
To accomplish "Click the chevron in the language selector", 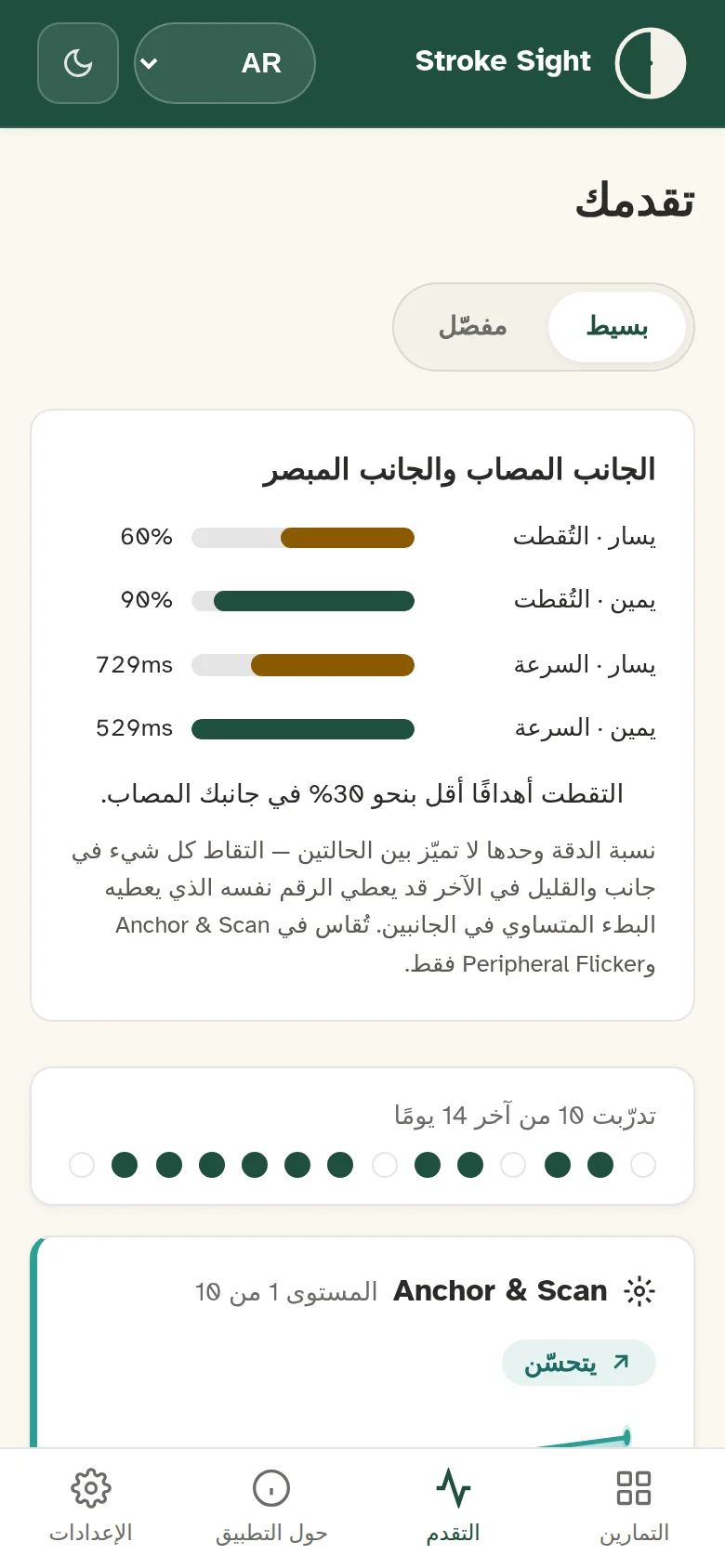I will click(149, 63).
